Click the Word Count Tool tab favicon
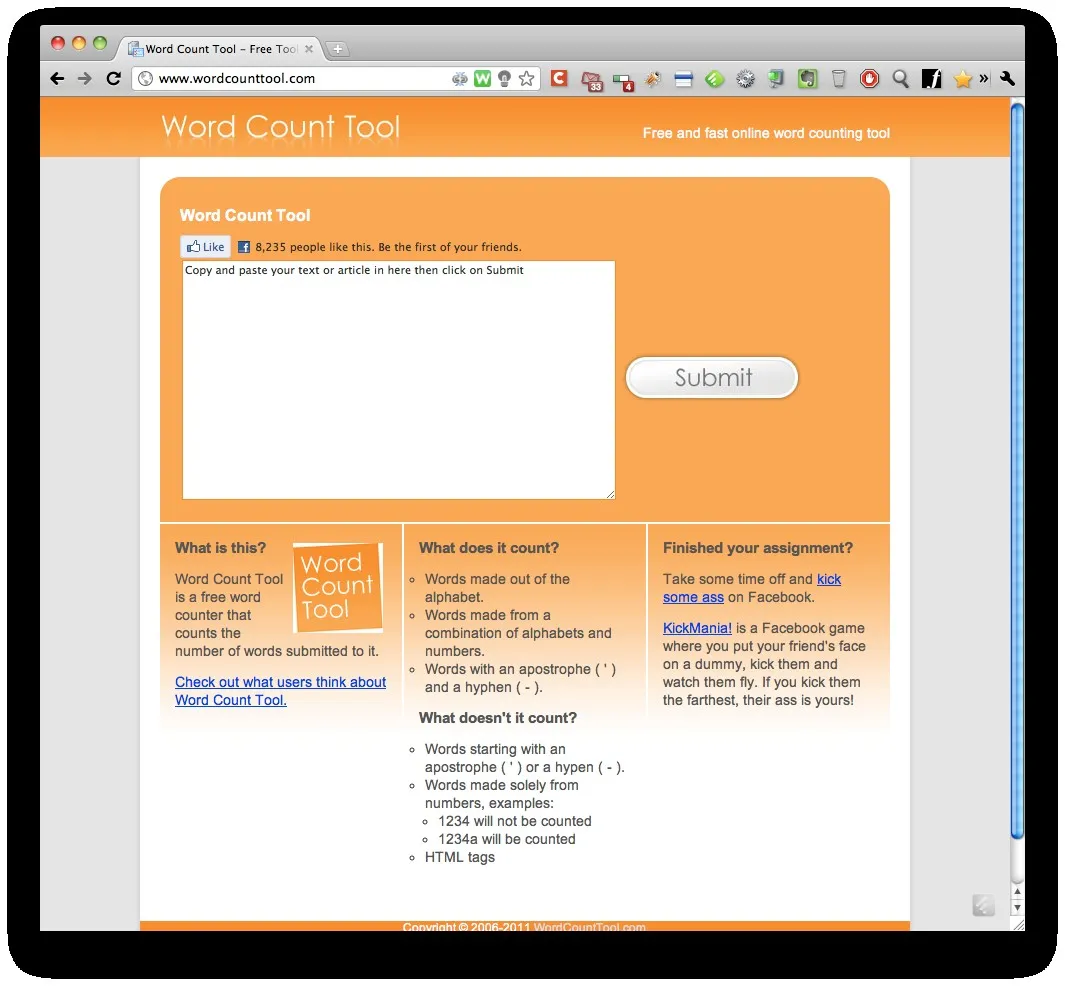The width and height of the screenshot is (1065, 986). tap(136, 49)
